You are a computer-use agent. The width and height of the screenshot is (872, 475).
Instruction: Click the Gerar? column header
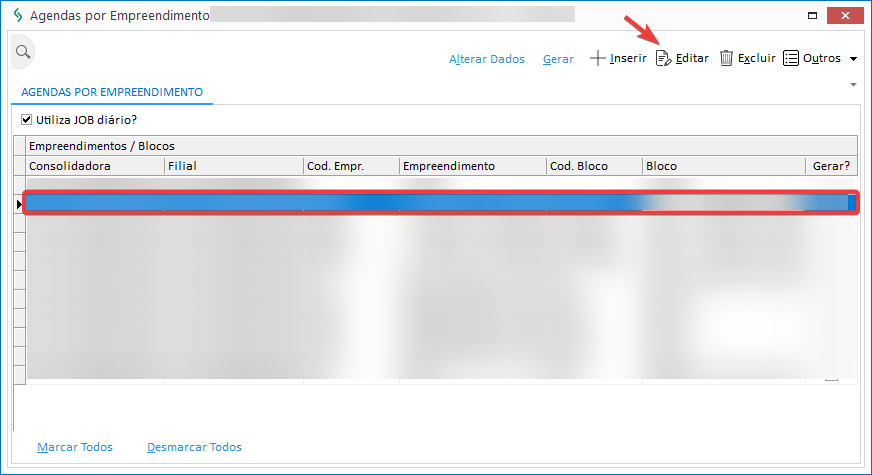830,166
